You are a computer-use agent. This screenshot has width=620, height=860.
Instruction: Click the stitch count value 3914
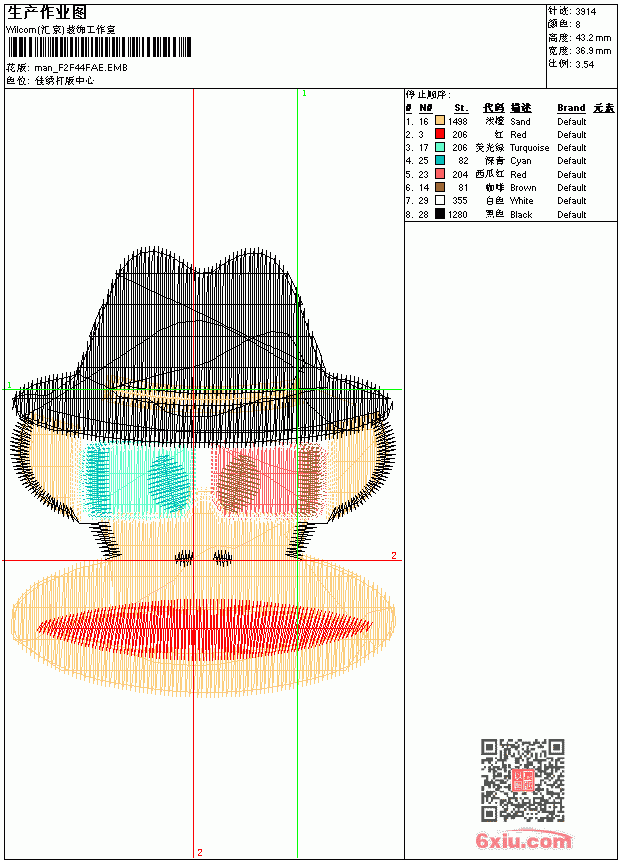pos(585,11)
